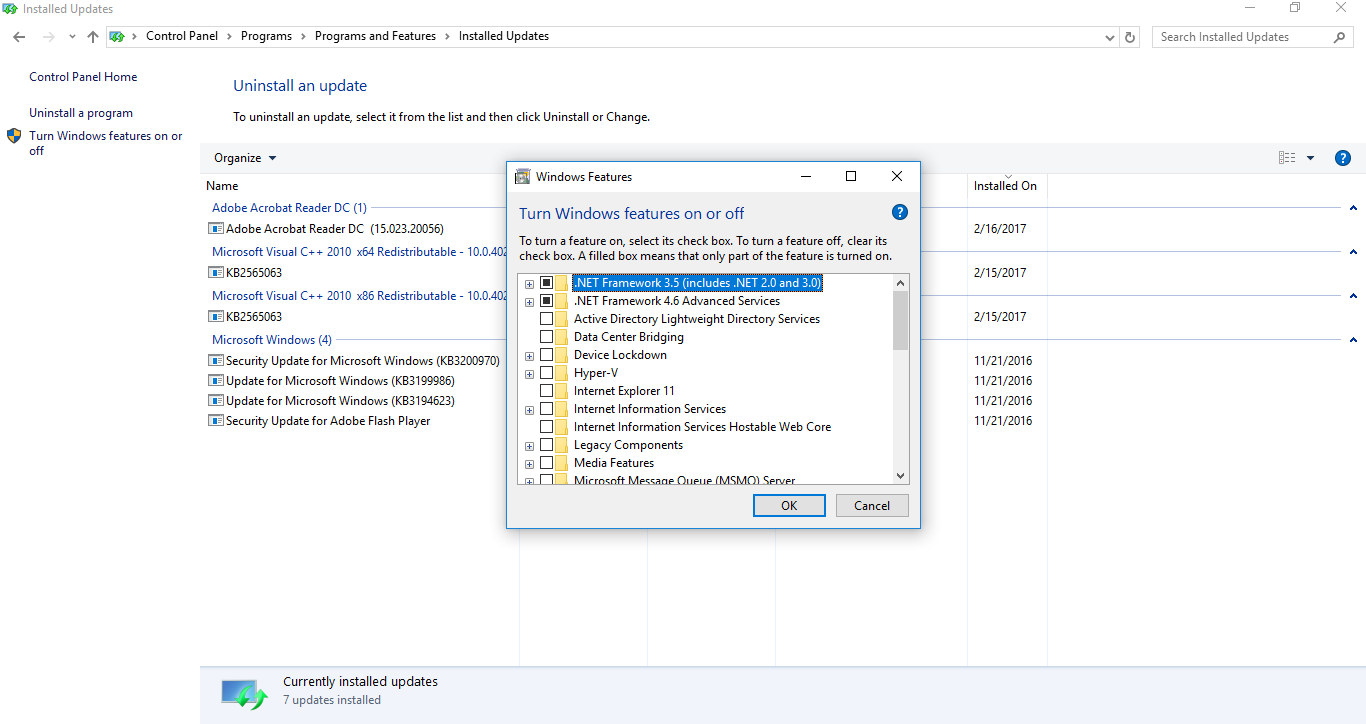Open help in the Windows Features dialog
The width and height of the screenshot is (1366, 724).
899,213
